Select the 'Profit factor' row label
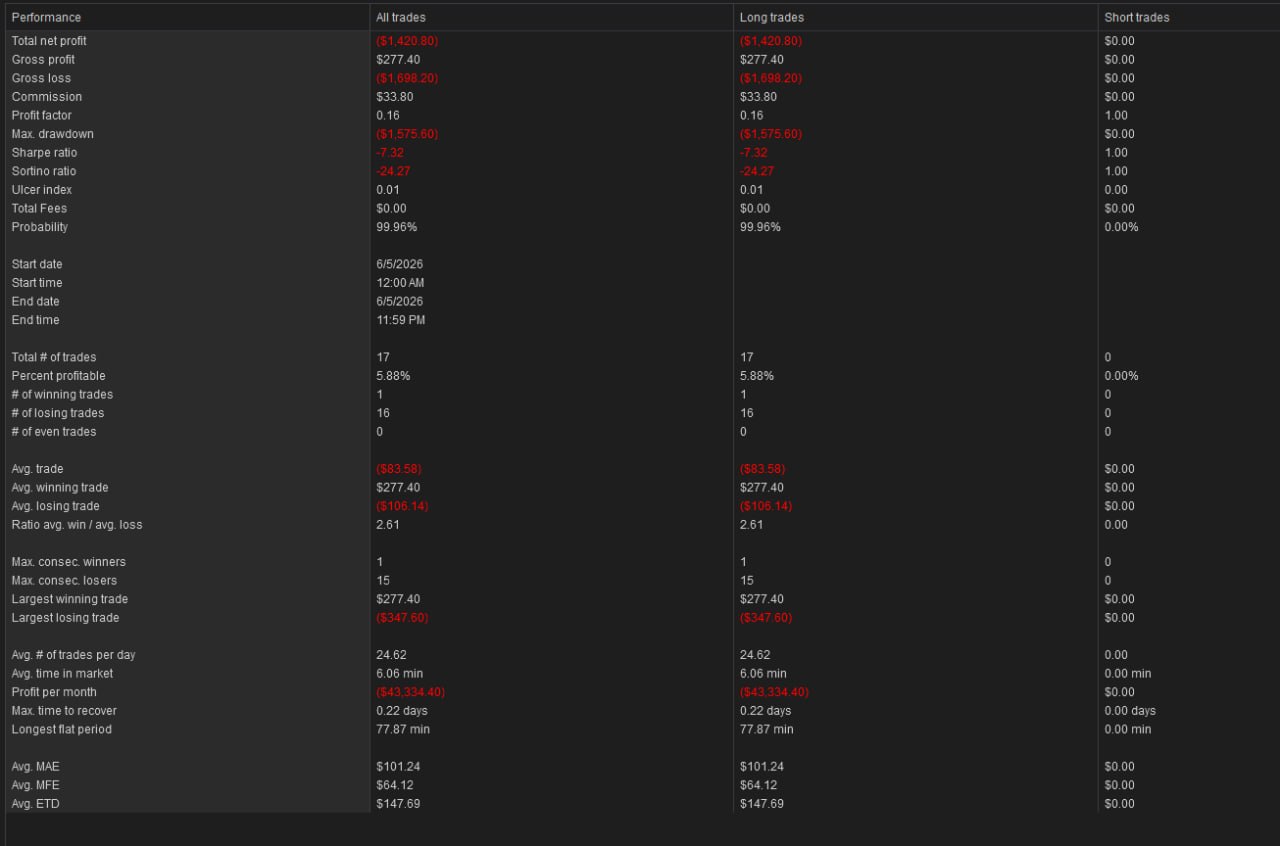Image resolution: width=1280 pixels, height=846 pixels. click(42, 116)
